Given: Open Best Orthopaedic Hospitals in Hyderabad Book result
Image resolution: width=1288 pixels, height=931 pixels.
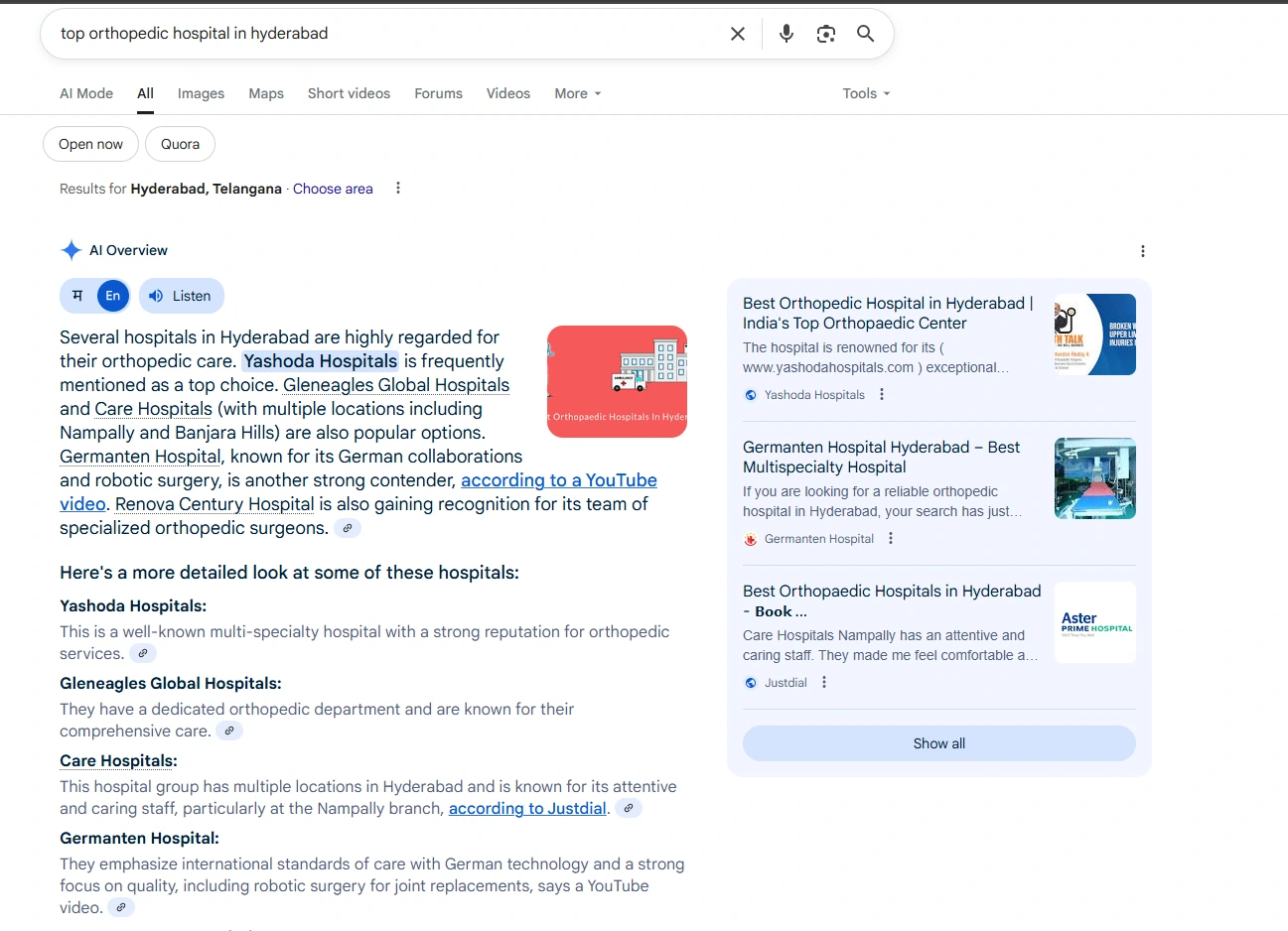Looking at the screenshot, I should (892, 600).
